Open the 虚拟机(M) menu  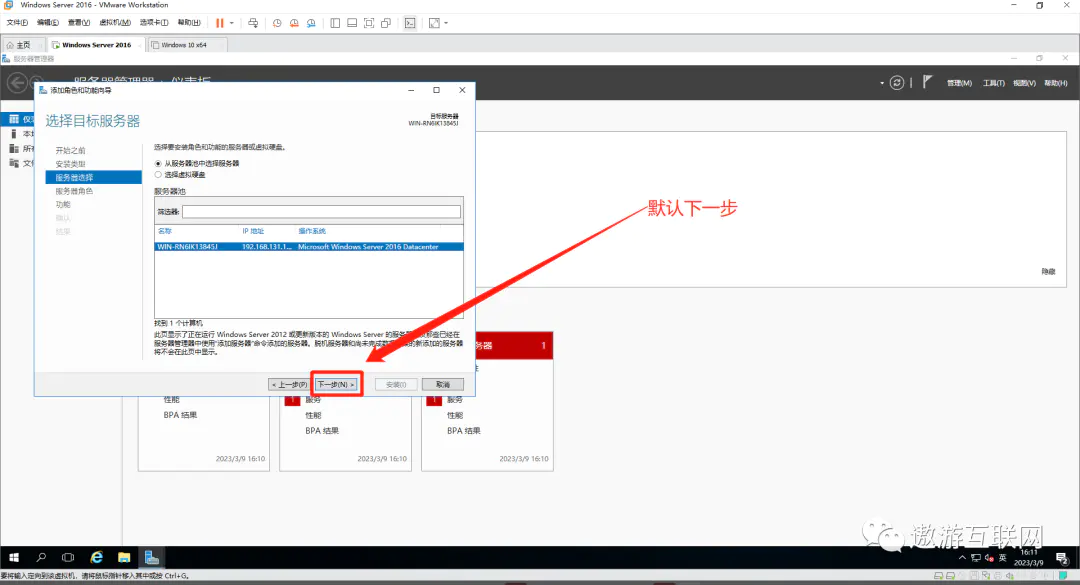114,23
